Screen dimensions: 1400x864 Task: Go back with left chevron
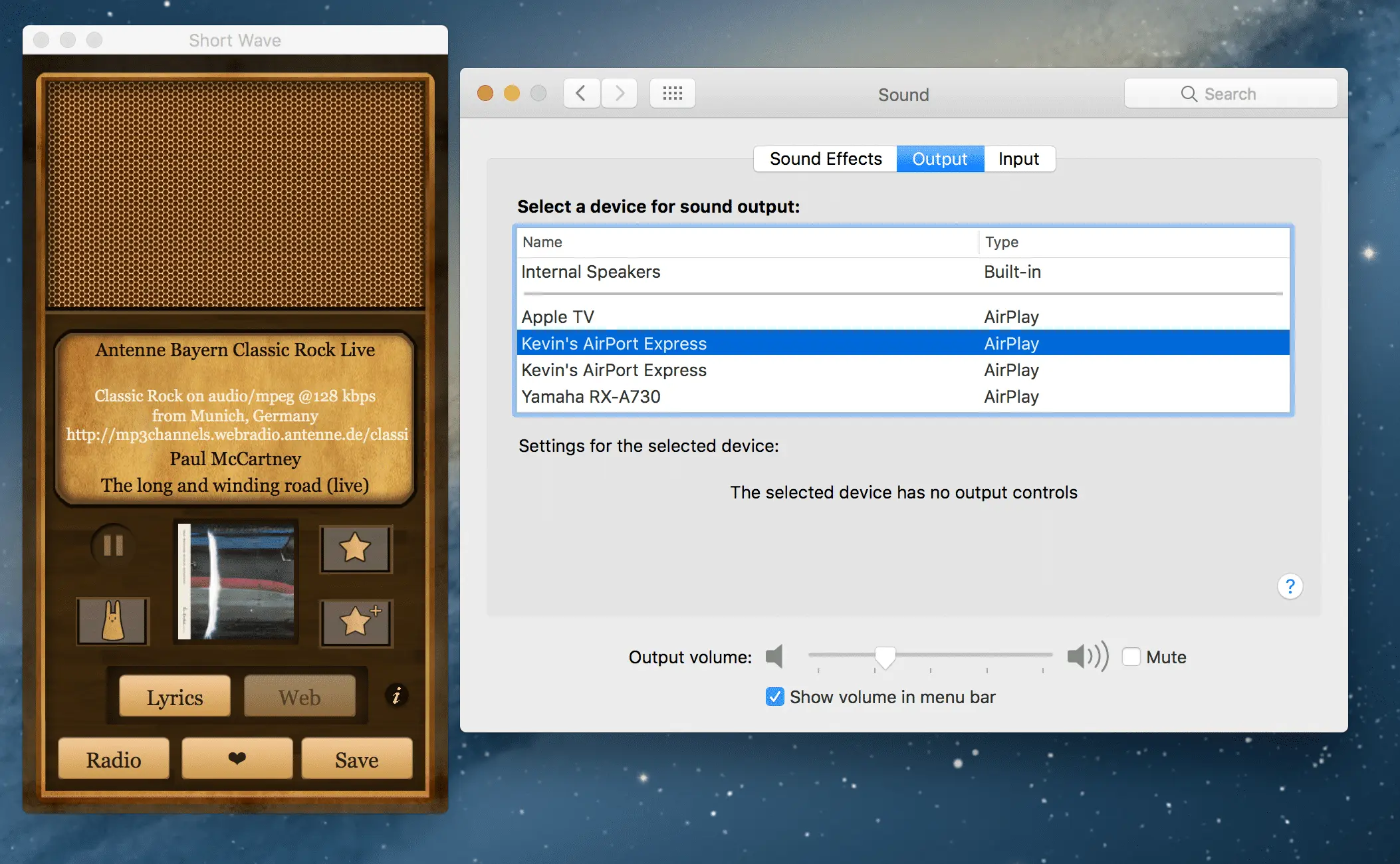[x=581, y=94]
